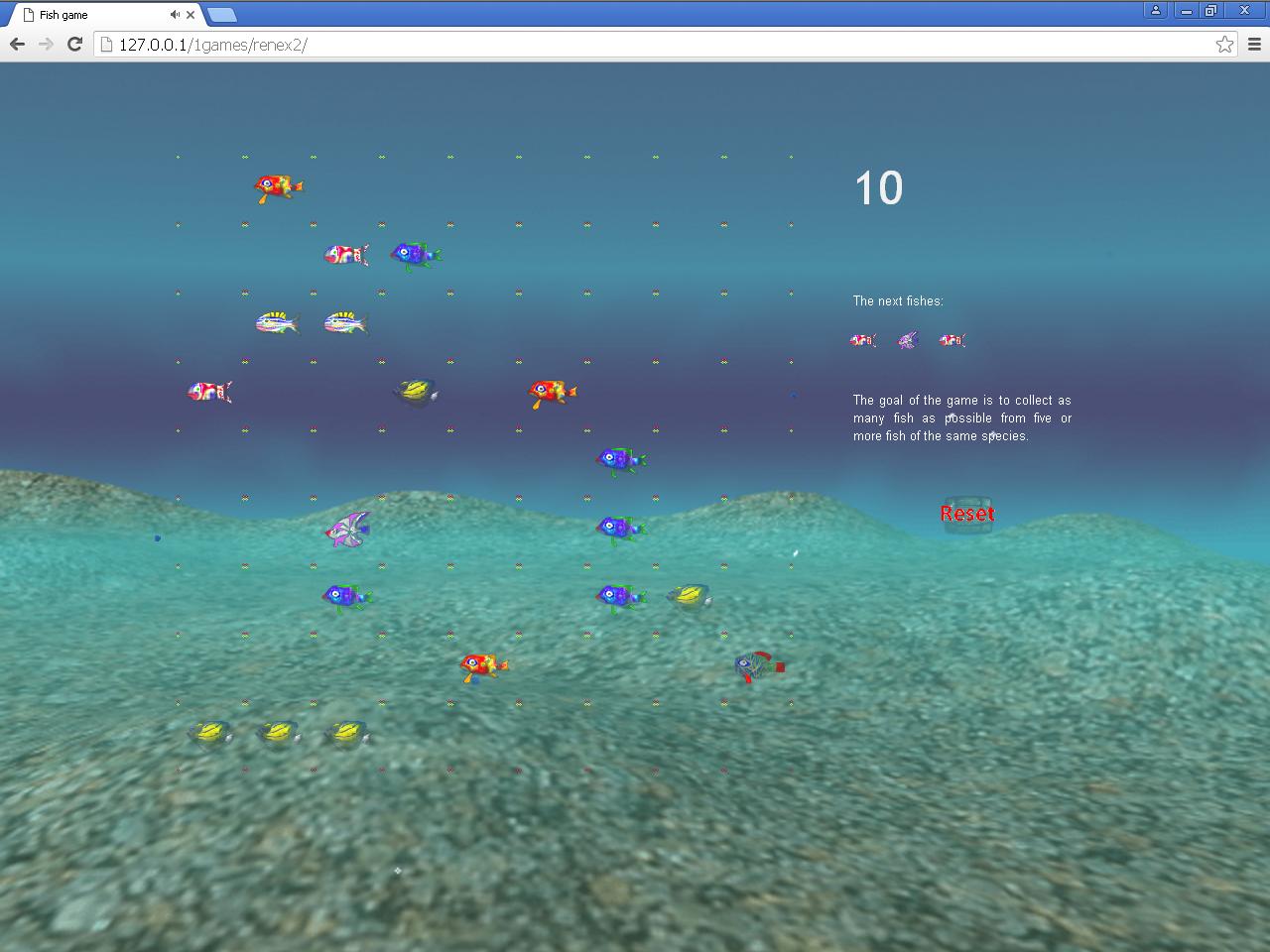Go back to the previous page
The image size is (1270, 952).
click(x=17, y=44)
